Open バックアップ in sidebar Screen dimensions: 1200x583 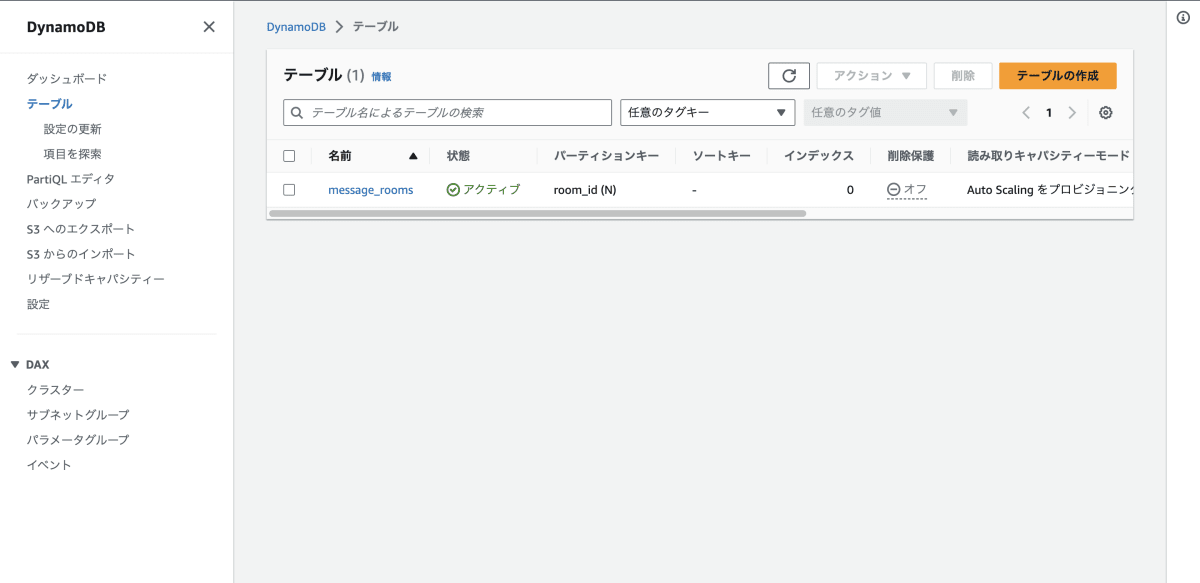62,204
